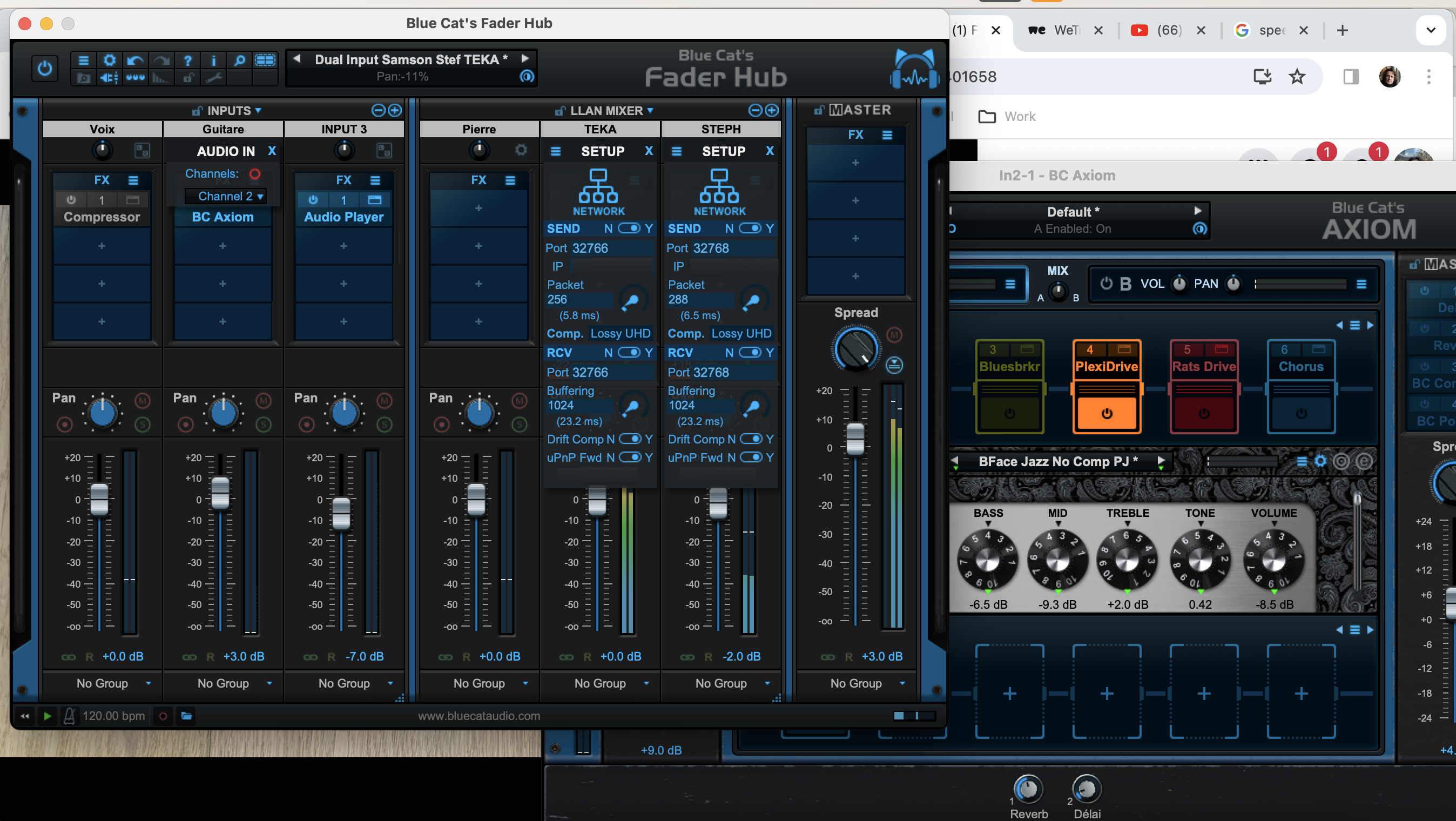
Task: Toggle the TEKA RCV switch
Action: point(629,352)
